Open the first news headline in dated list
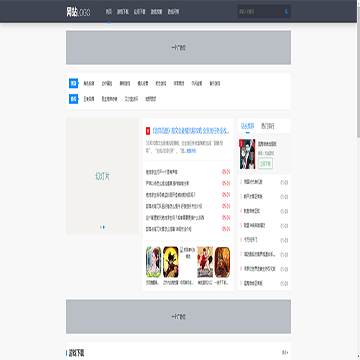Image resolution: width=360 pixels, height=360 pixels. click(x=162, y=172)
